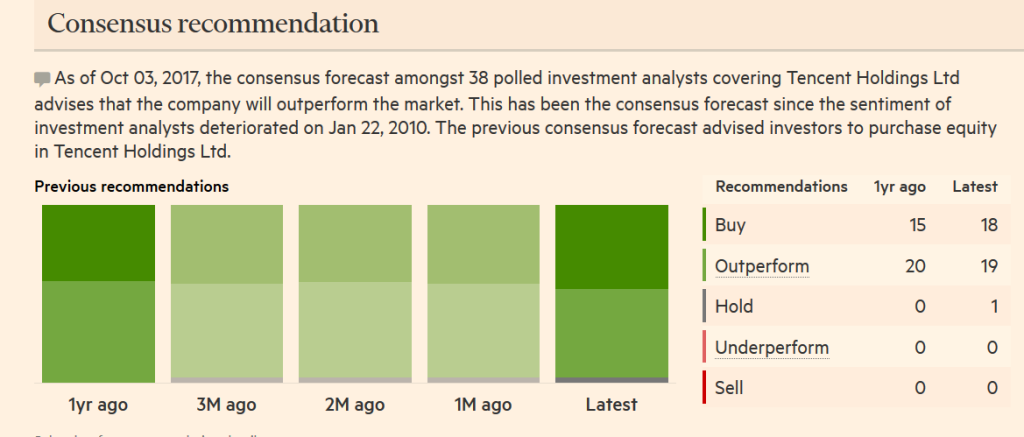Click the Recommendations column header
This screenshot has height=437, width=1024.
point(782,186)
